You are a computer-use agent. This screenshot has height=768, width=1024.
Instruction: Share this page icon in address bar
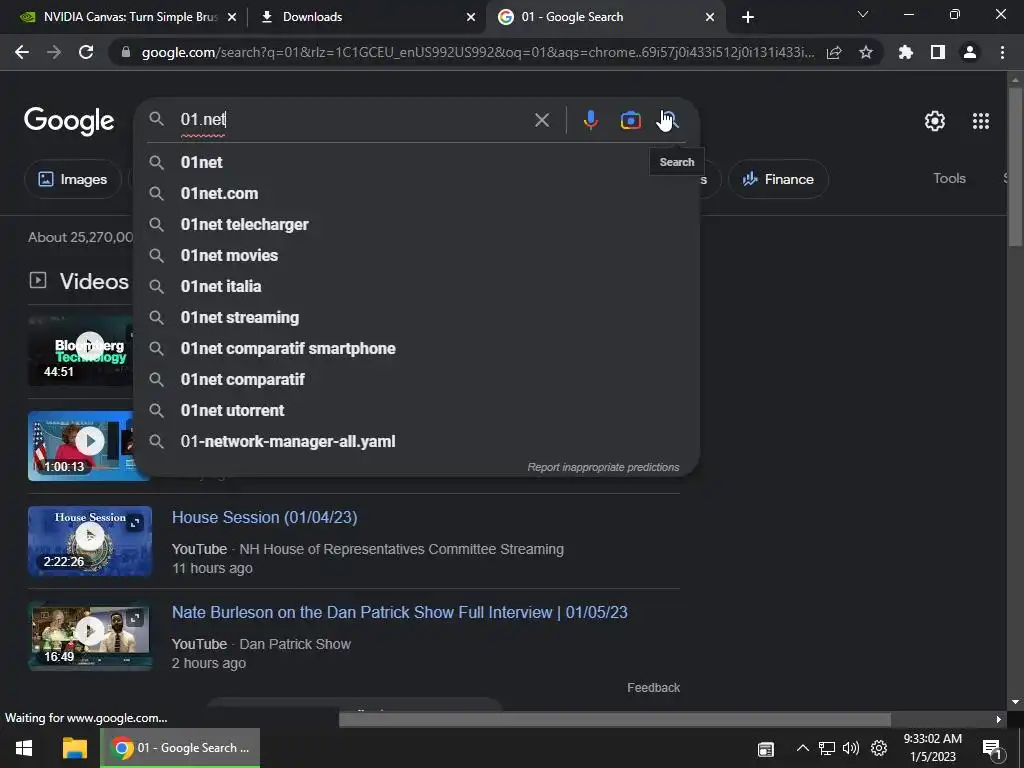click(x=834, y=52)
